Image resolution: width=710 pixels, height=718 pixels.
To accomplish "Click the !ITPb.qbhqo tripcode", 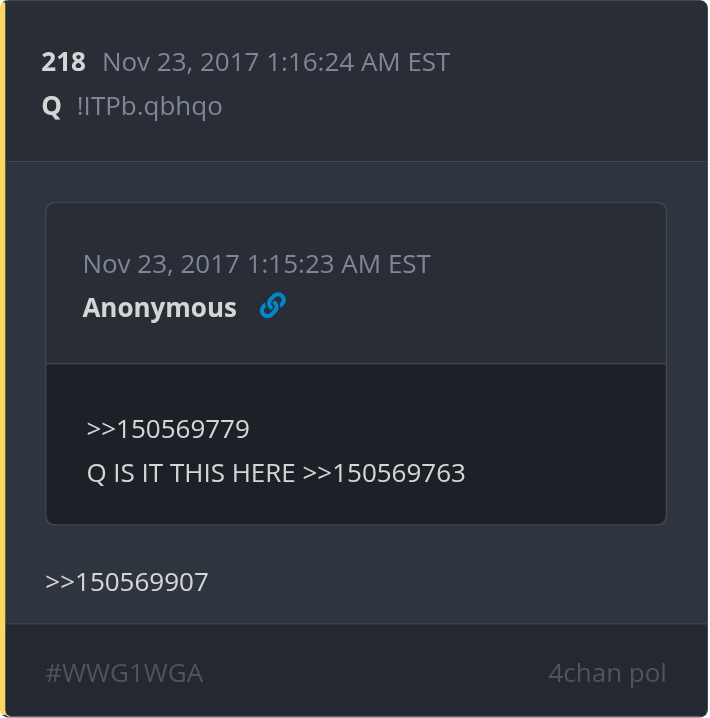I will pyautogui.click(x=150, y=106).
